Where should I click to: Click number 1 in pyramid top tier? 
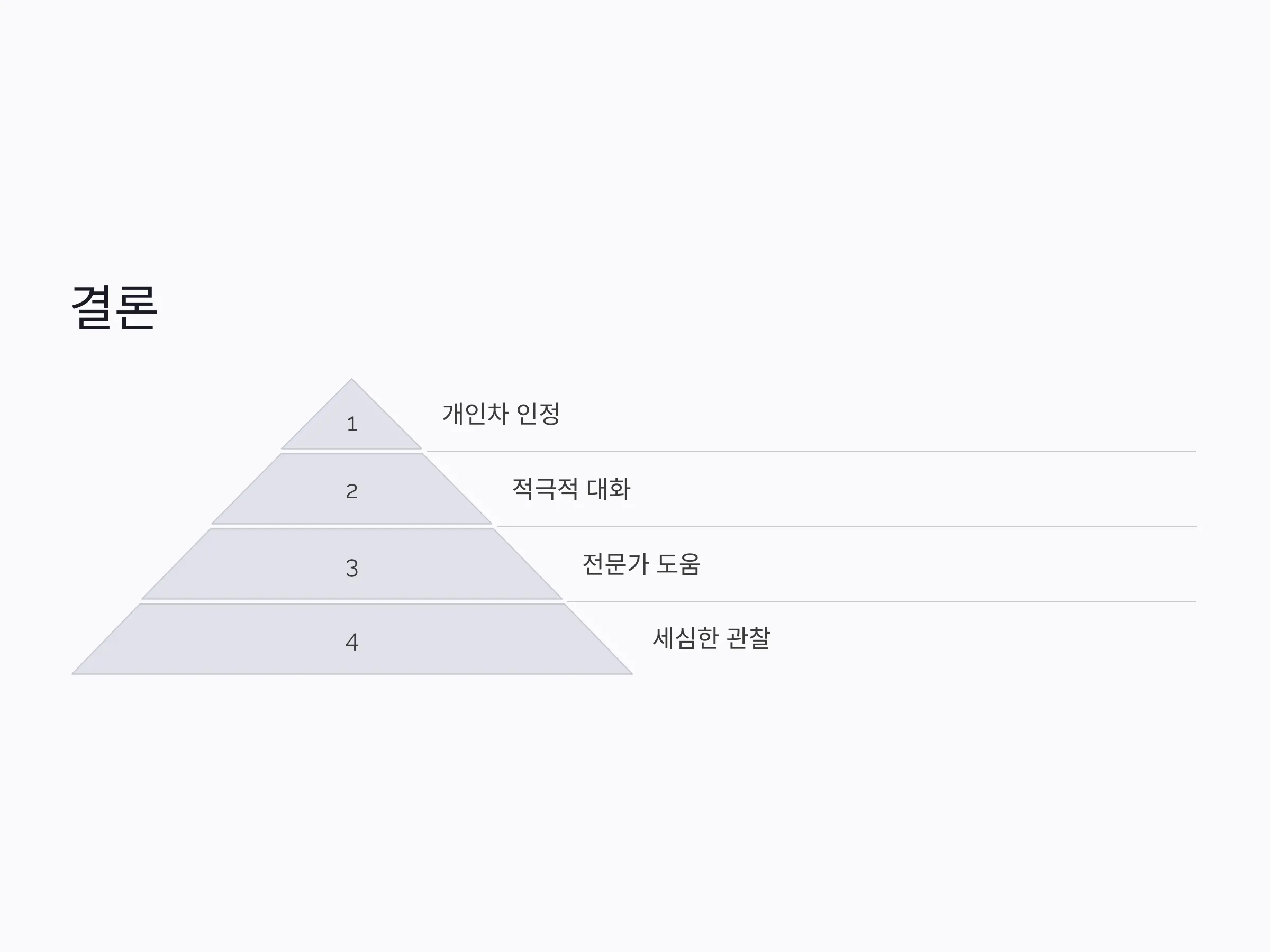click(352, 424)
